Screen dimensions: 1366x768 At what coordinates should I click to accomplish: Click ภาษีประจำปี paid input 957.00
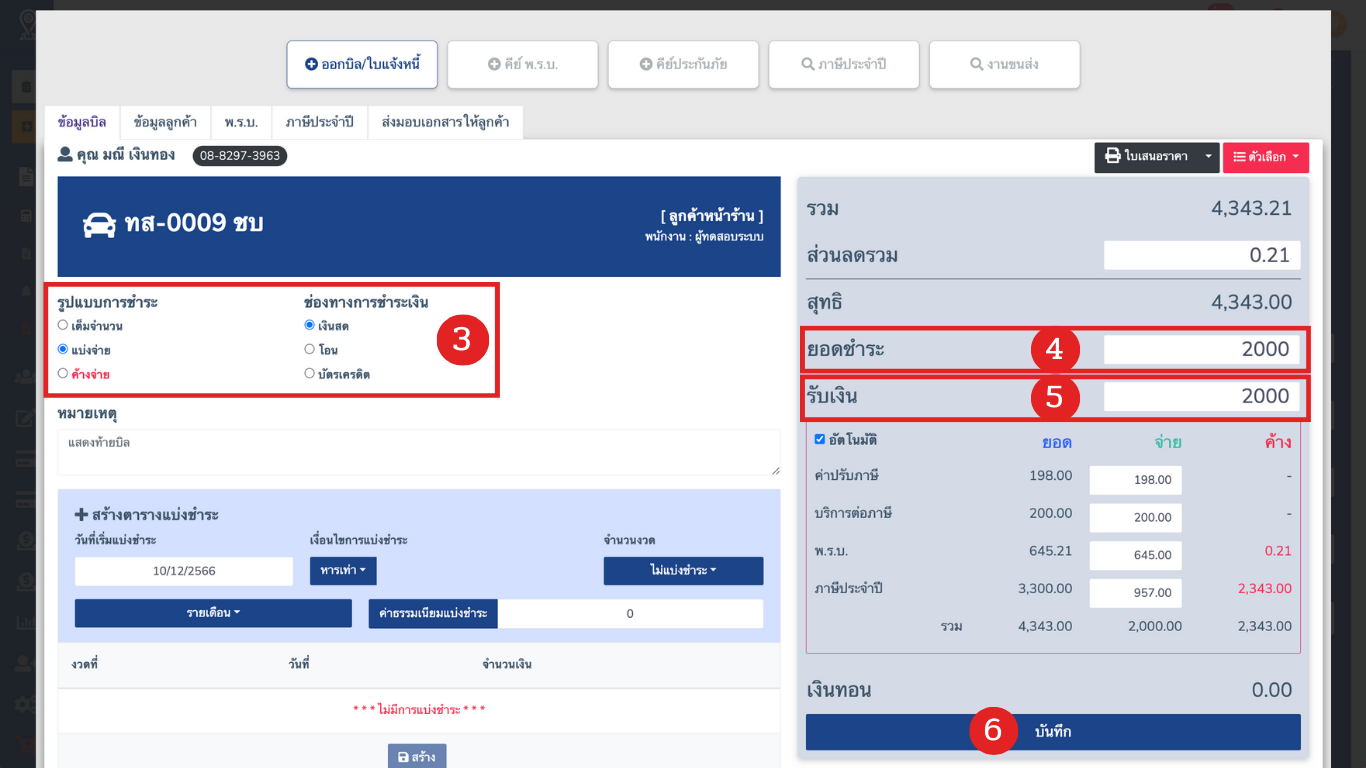[x=1135, y=593]
